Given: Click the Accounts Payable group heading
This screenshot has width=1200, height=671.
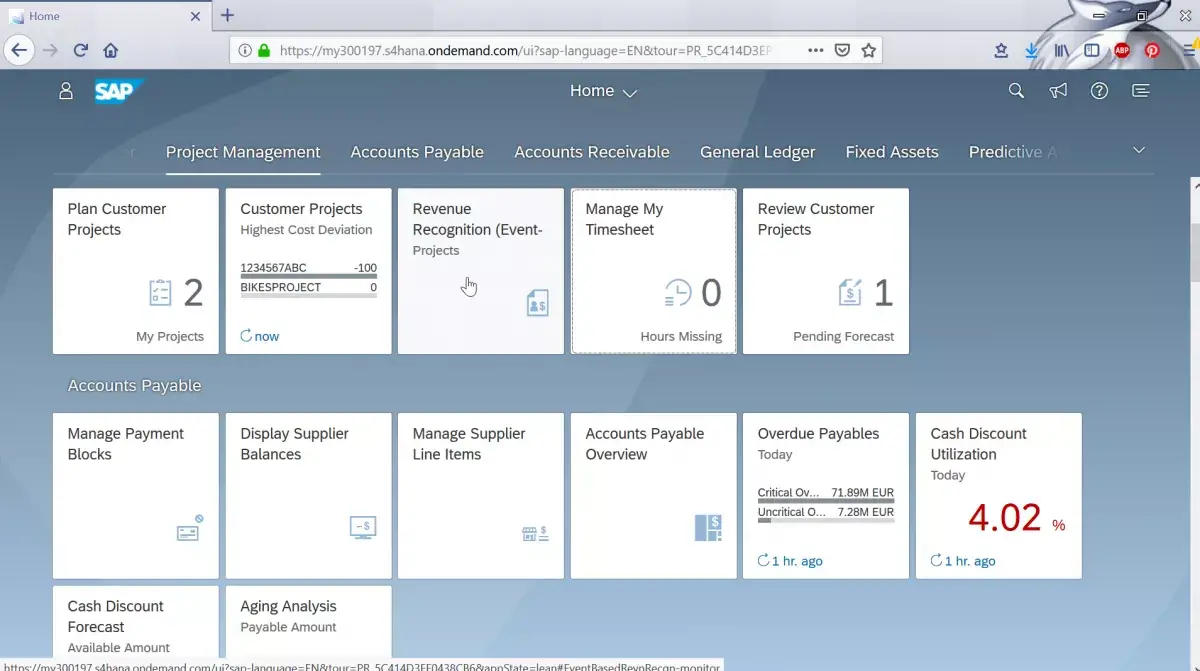Looking at the screenshot, I should coord(134,386).
